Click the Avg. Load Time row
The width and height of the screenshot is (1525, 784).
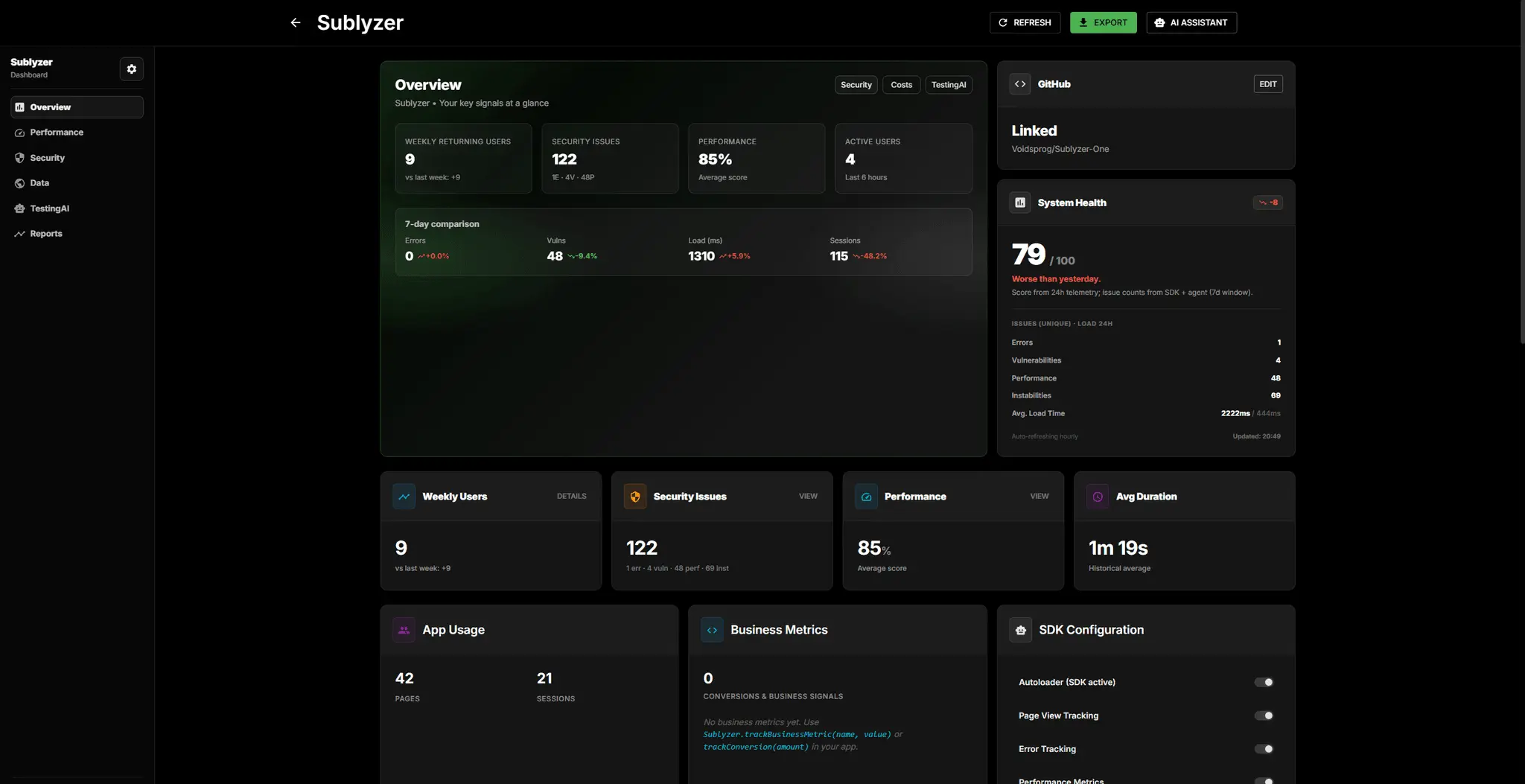(x=1146, y=413)
